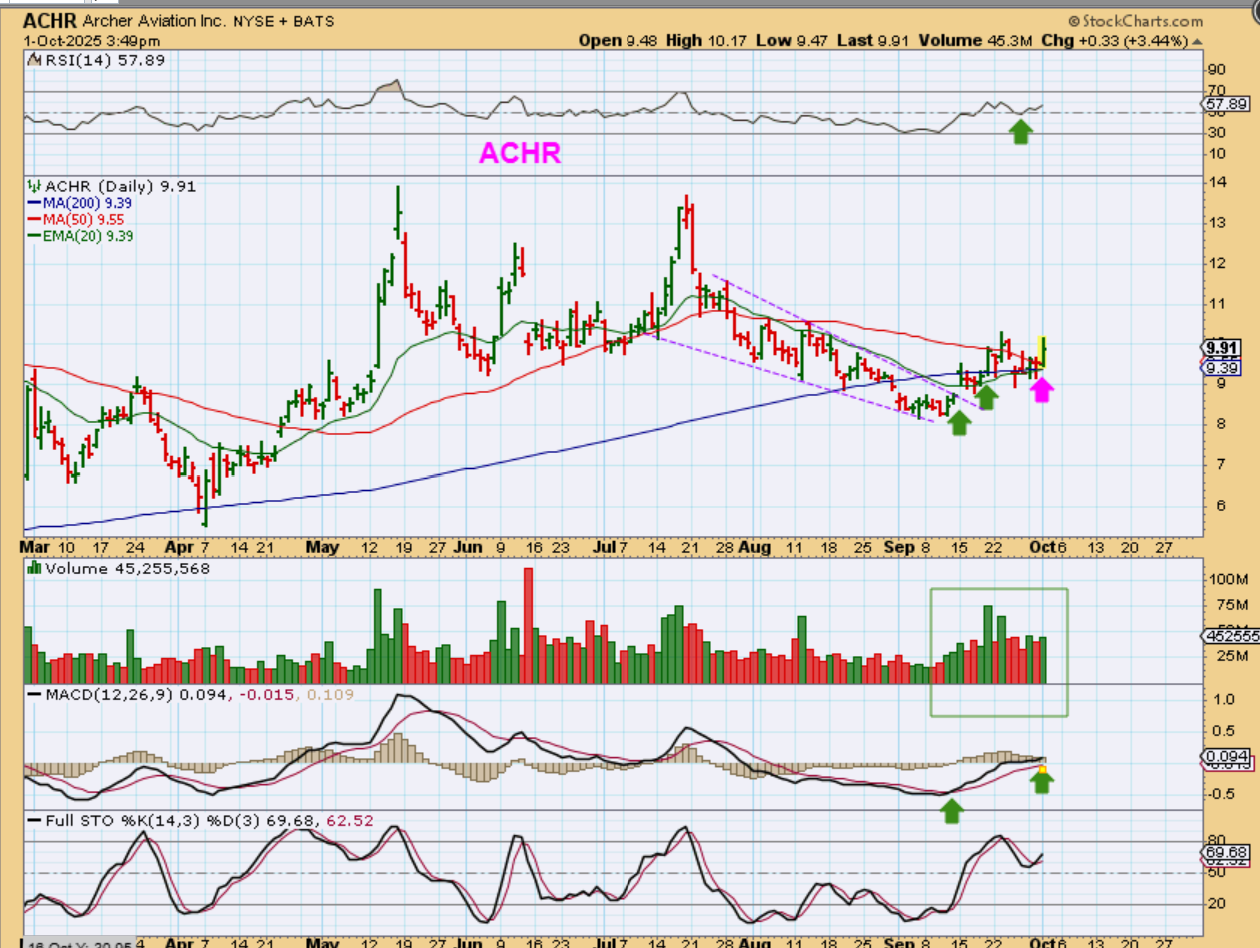The height and width of the screenshot is (948, 1260).
Task: Click the 0.094 MACD value tag on right axis
Action: (1226, 756)
